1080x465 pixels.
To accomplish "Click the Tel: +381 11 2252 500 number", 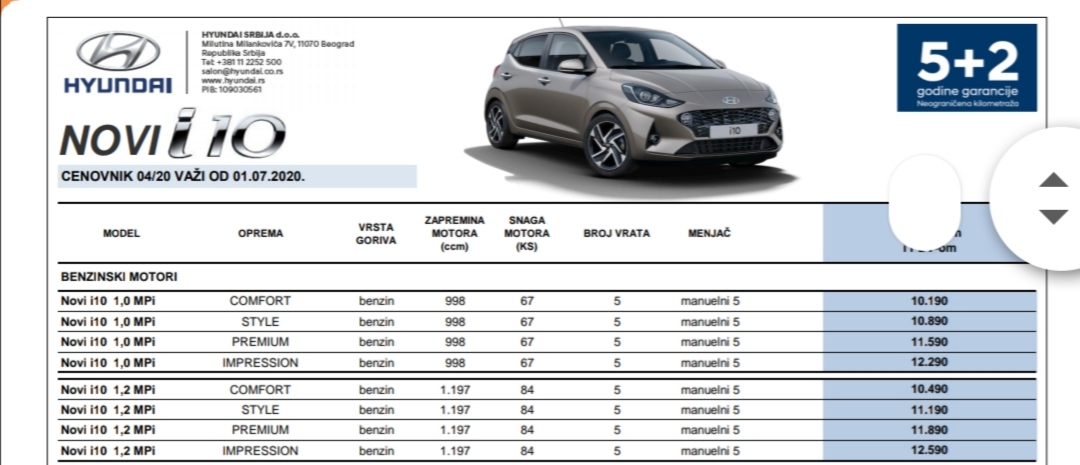I will coord(241,62).
